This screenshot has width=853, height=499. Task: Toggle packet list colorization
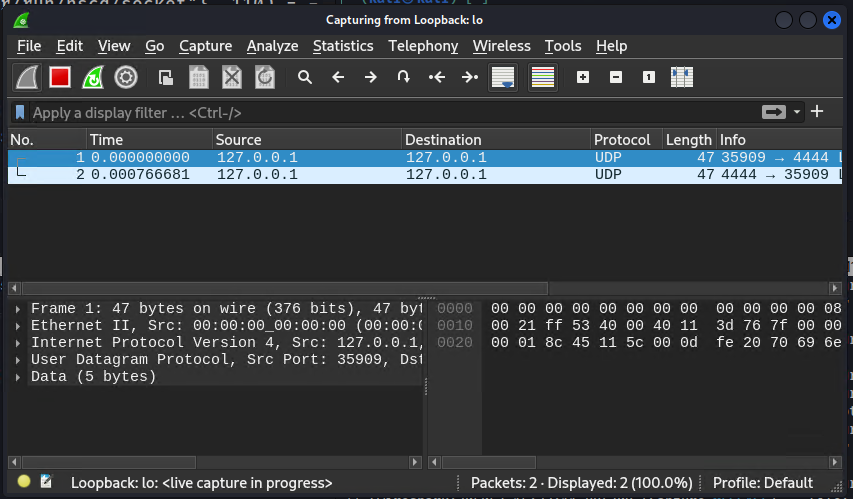tap(543, 77)
